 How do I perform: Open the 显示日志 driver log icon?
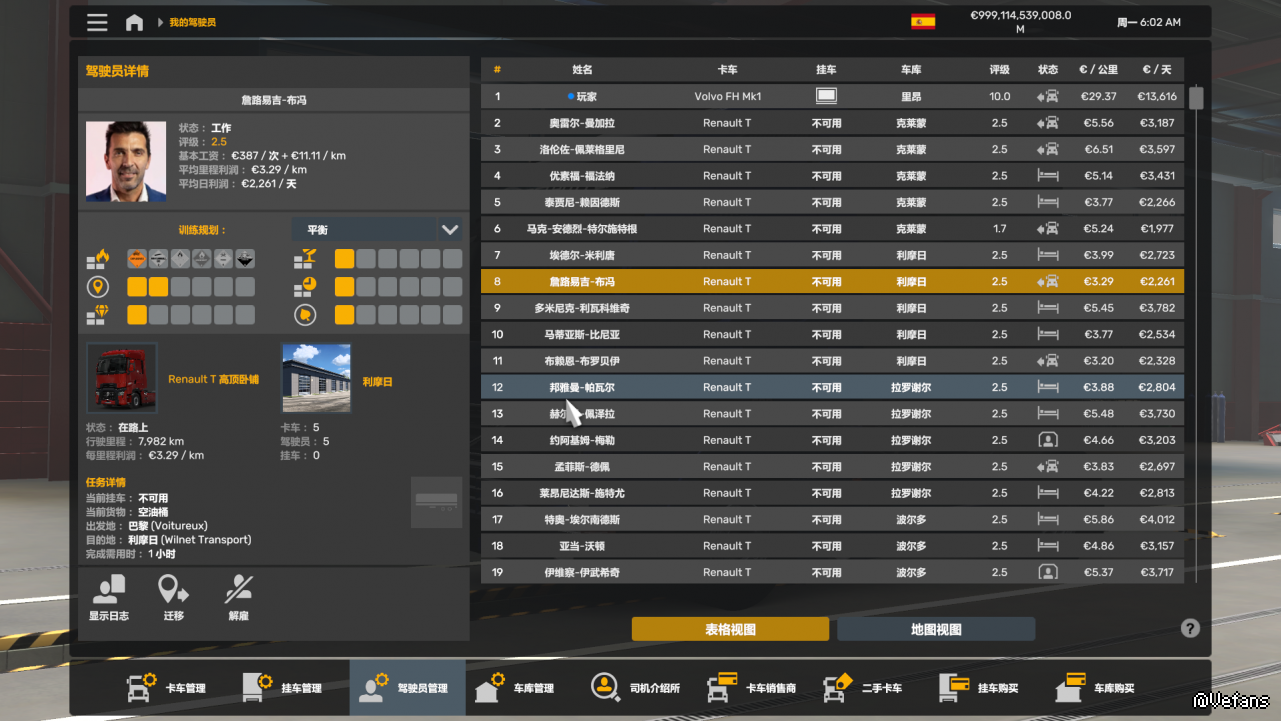109,598
